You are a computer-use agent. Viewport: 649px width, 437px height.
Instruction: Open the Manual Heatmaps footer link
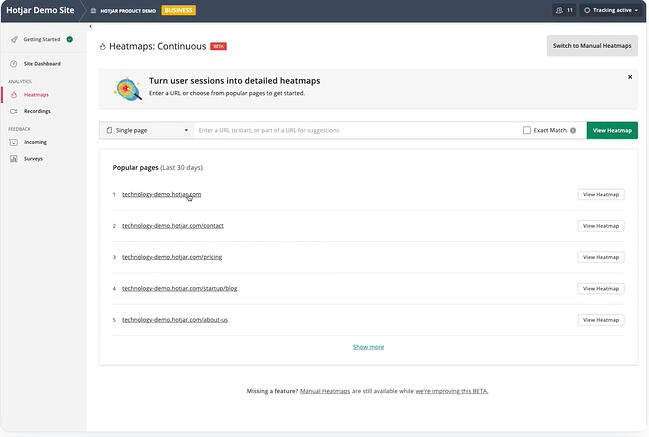pos(325,391)
